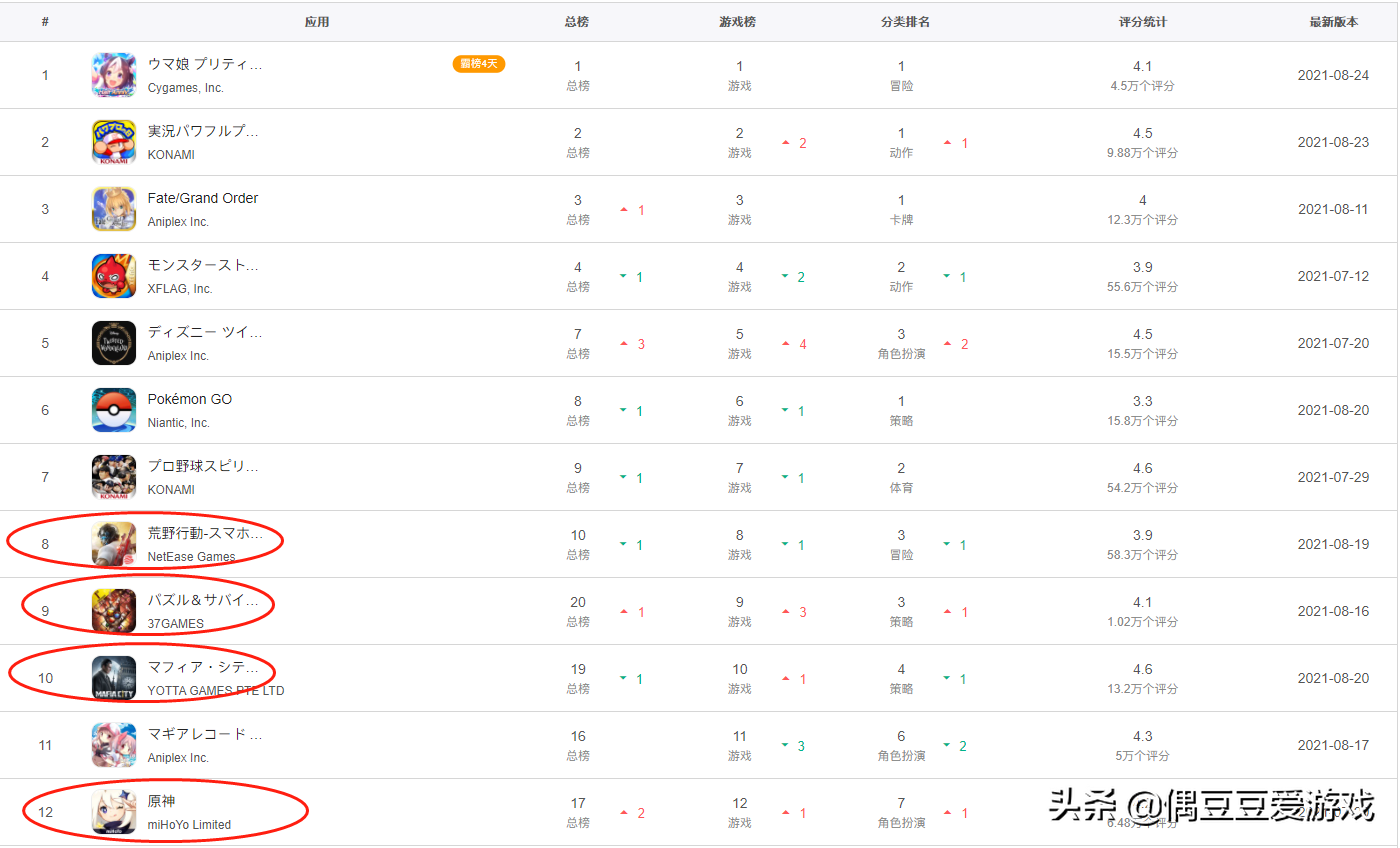Screen dimensions: 1400x848
Task: Open the マフィア・シテ title link
Action: point(203,667)
